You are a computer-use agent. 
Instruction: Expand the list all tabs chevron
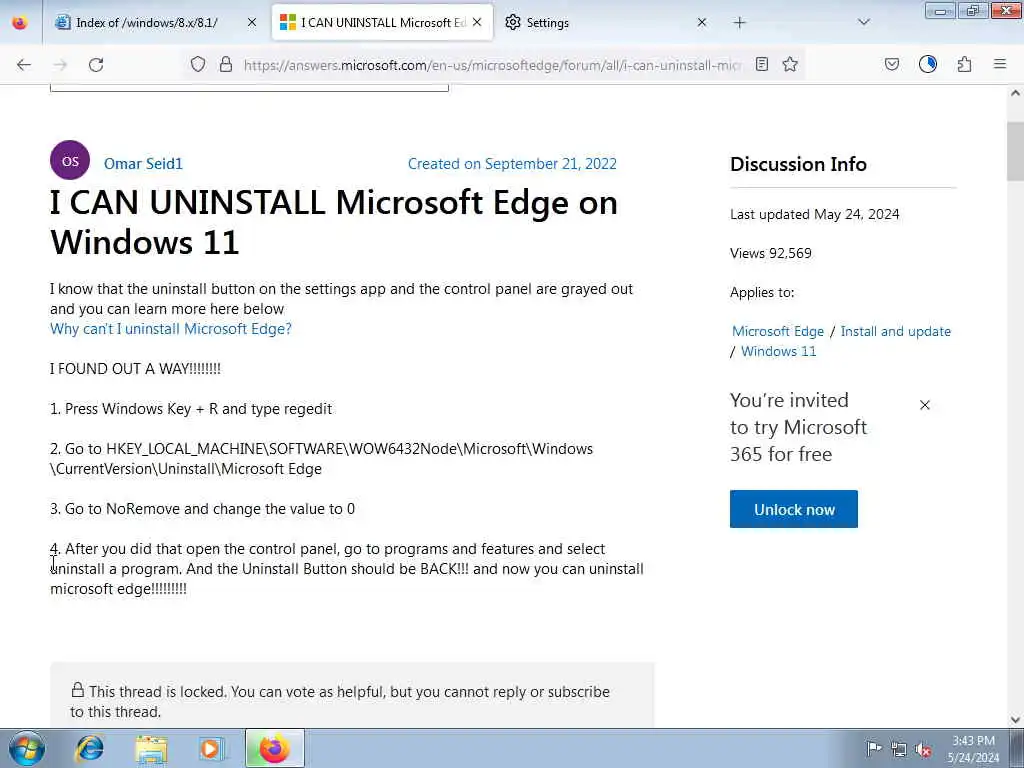[x=863, y=22]
